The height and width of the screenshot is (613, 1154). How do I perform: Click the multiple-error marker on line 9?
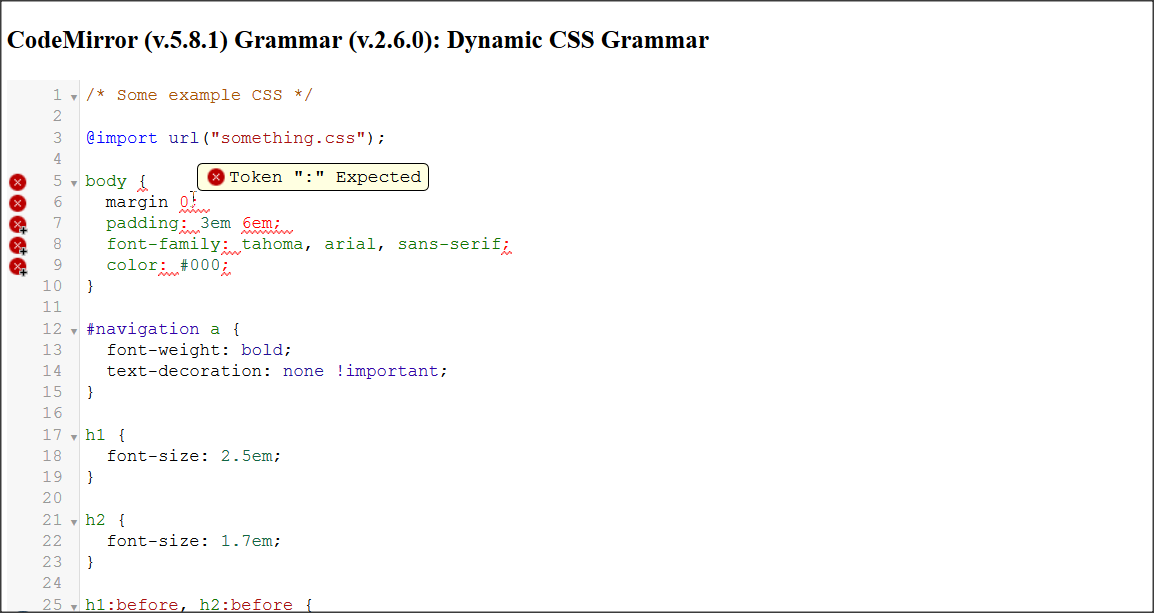click(x=18, y=267)
